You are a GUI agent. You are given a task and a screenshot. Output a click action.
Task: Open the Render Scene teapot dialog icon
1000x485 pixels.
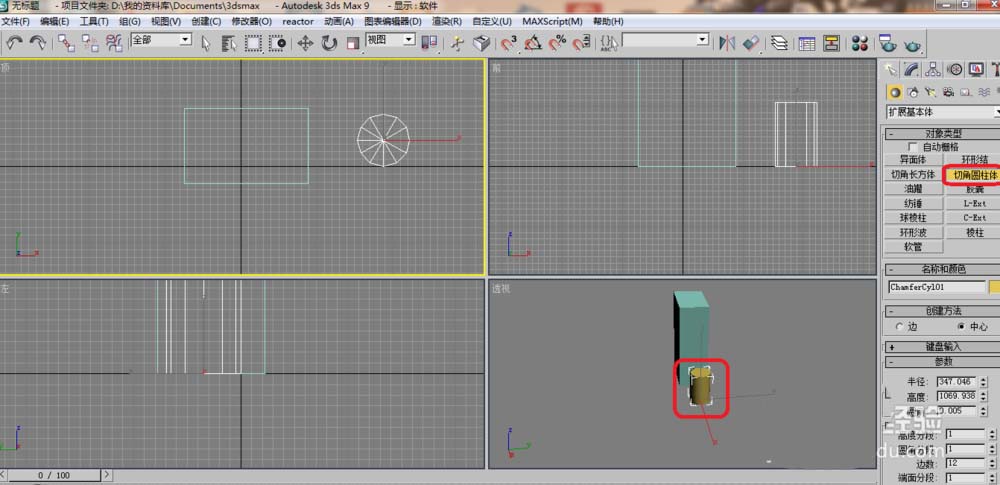[x=887, y=43]
